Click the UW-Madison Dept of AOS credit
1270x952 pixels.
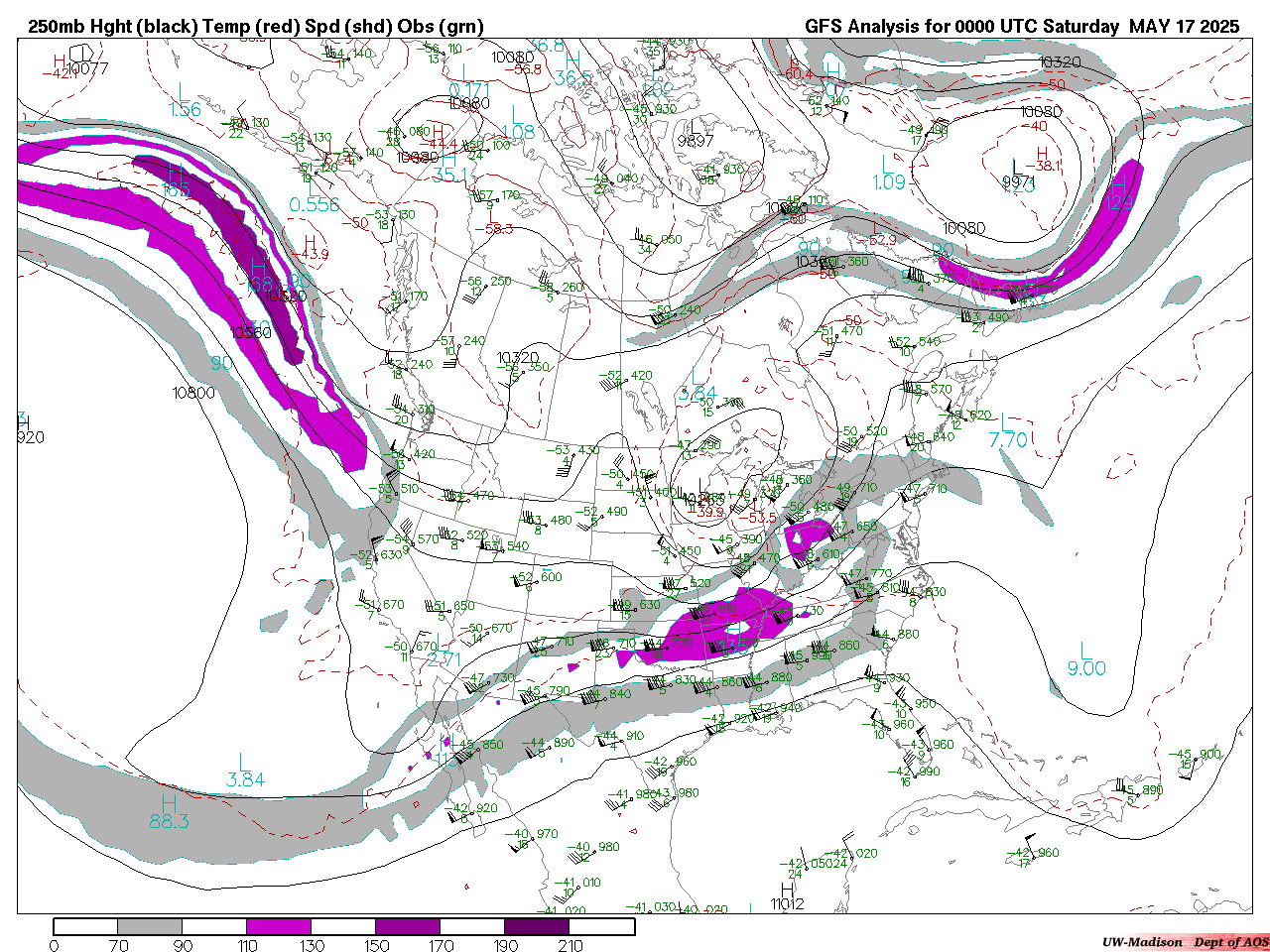(x=1185, y=941)
